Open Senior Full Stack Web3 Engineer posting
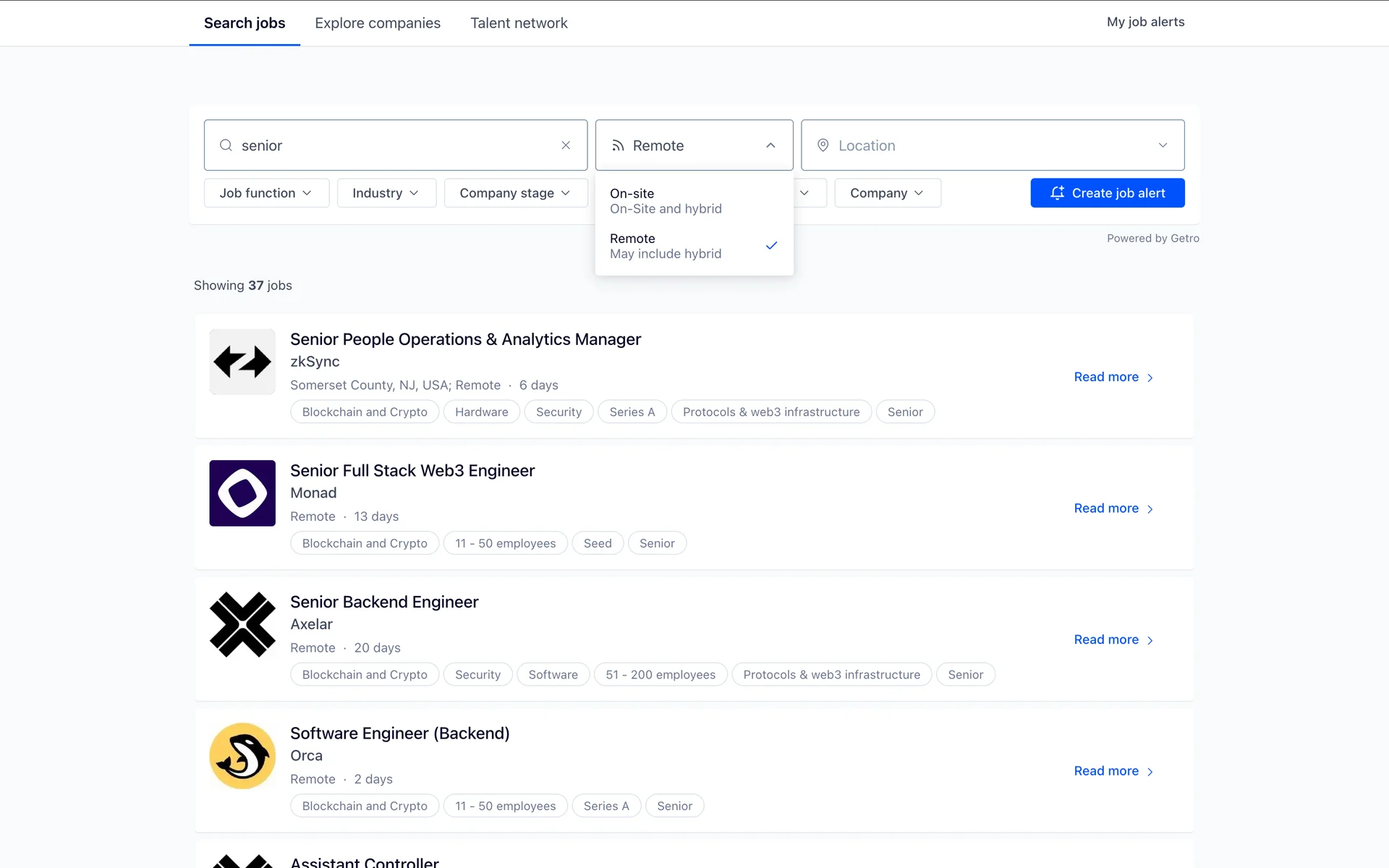The image size is (1389, 868). (x=412, y=471)
